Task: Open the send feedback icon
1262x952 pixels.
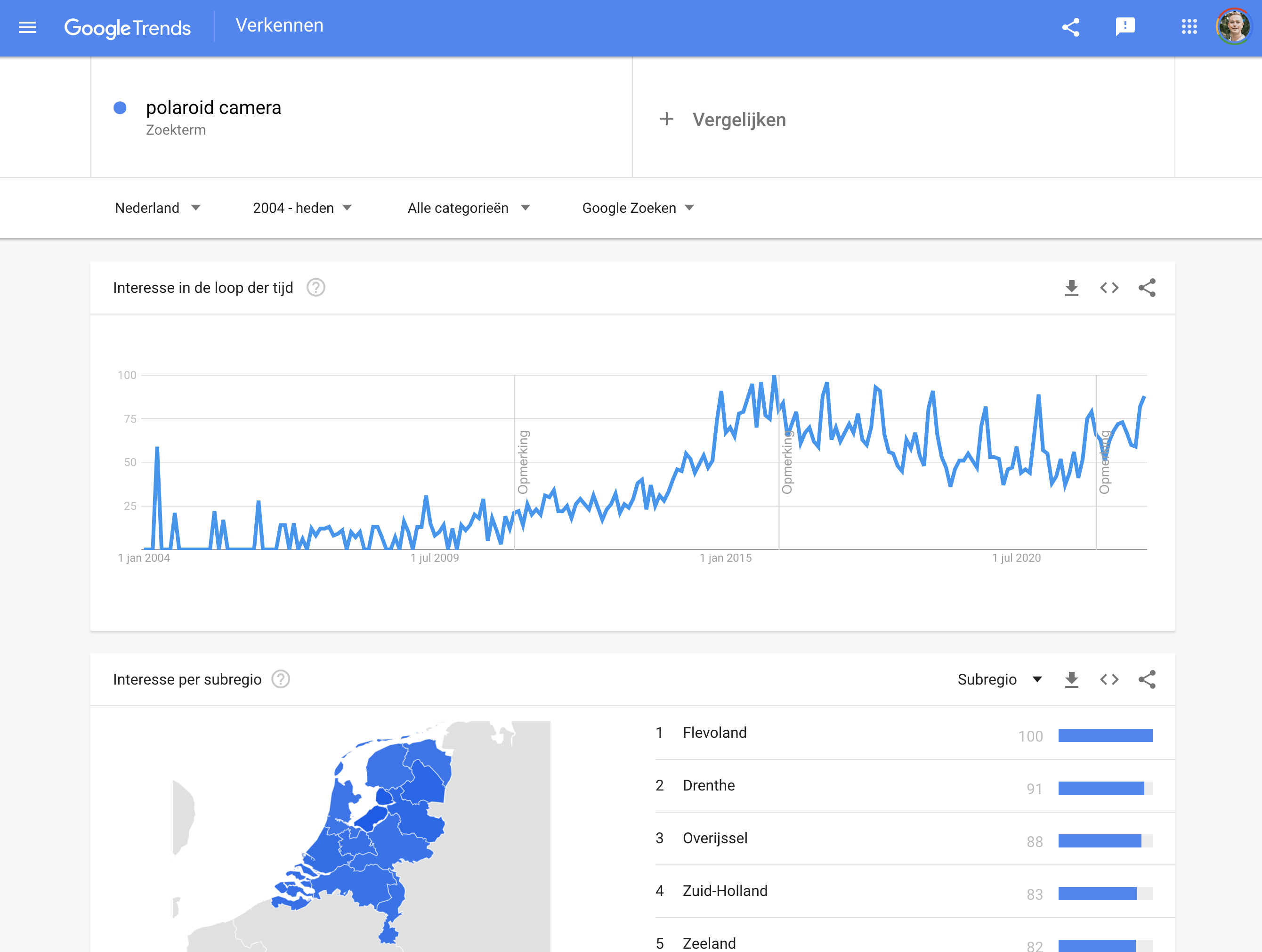Action: (x=1124, y=27)
